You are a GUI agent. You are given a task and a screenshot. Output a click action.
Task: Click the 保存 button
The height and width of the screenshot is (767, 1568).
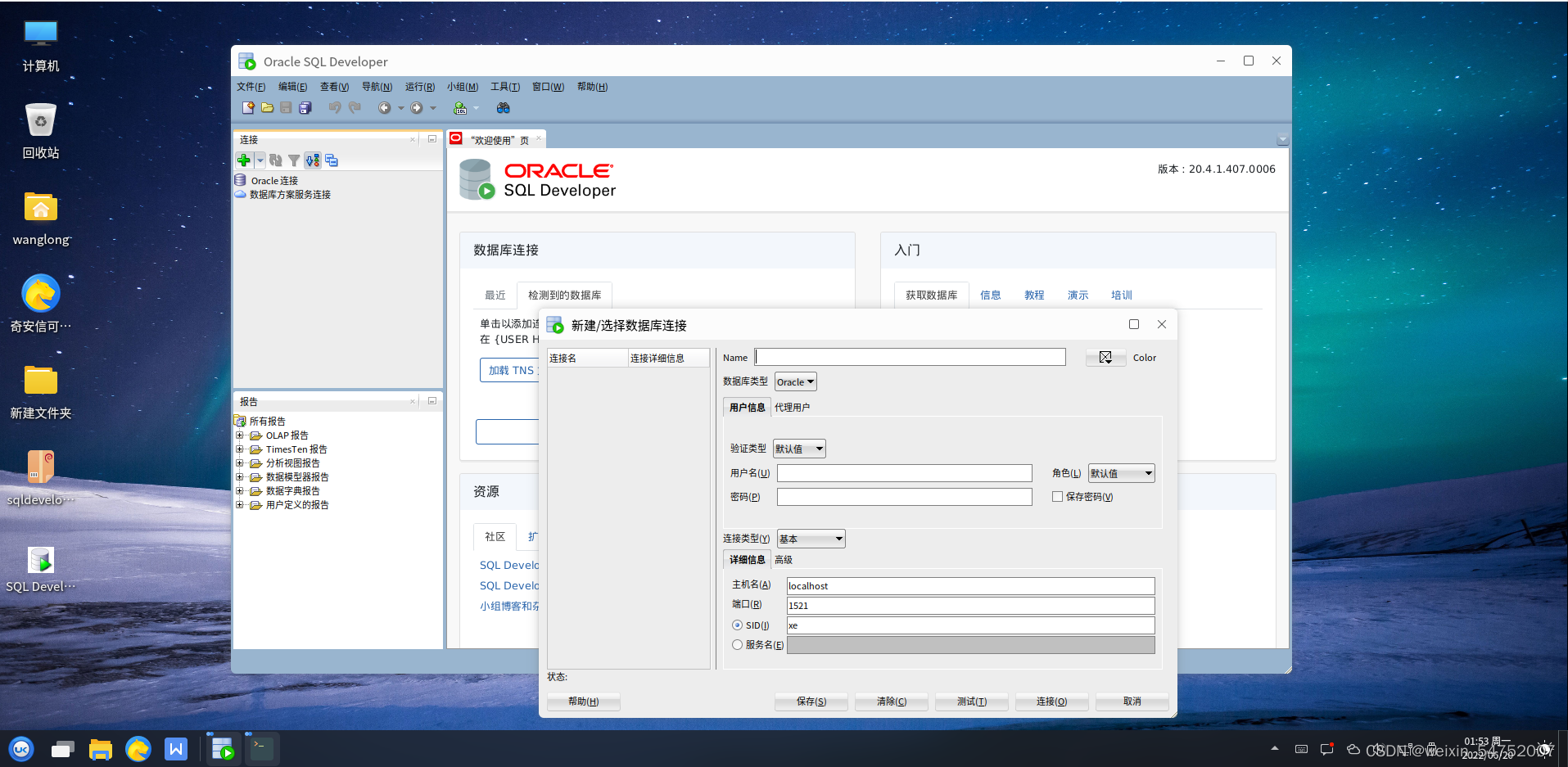(x=811, y=702)
